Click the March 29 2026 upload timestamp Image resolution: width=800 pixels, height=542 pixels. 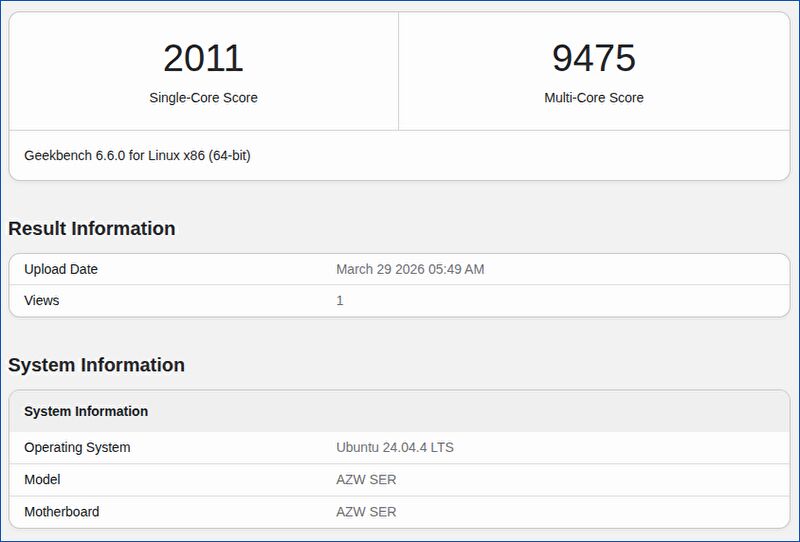(x=410, y=269)
